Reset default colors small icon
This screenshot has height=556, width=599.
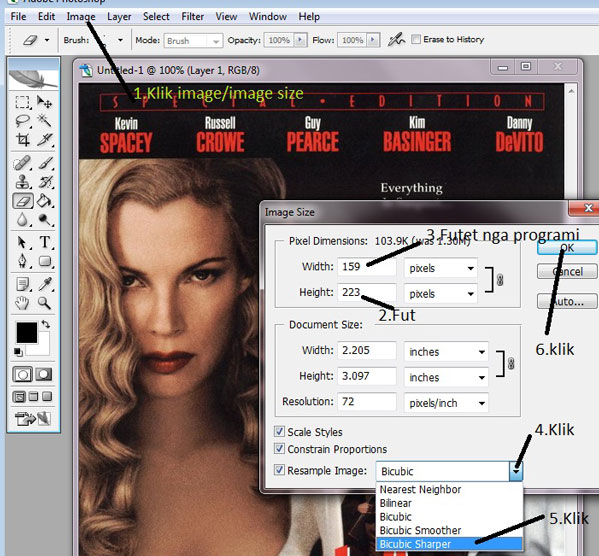pos(18,352)
